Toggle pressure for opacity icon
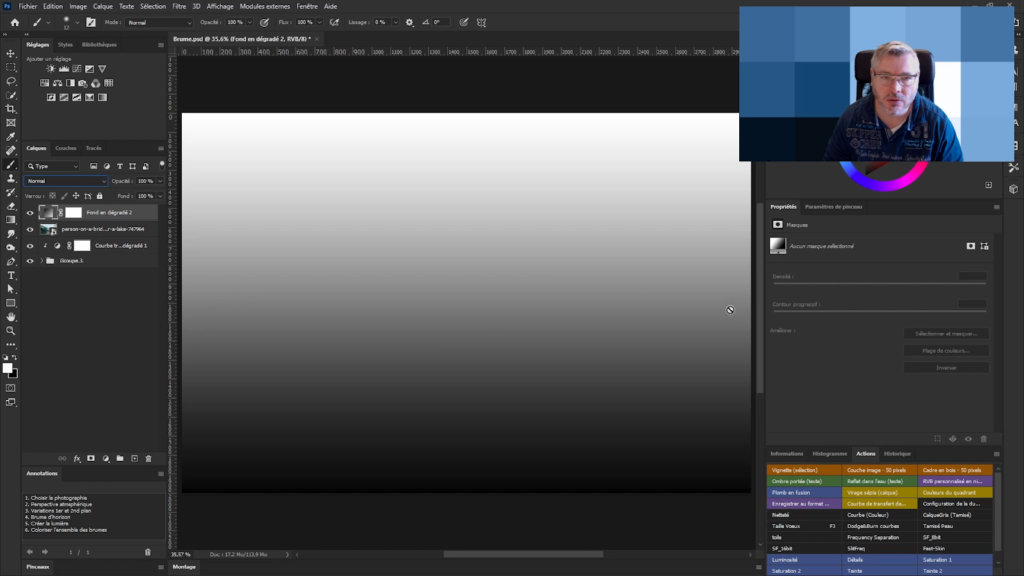The image size is (1024, 576). 264,22
